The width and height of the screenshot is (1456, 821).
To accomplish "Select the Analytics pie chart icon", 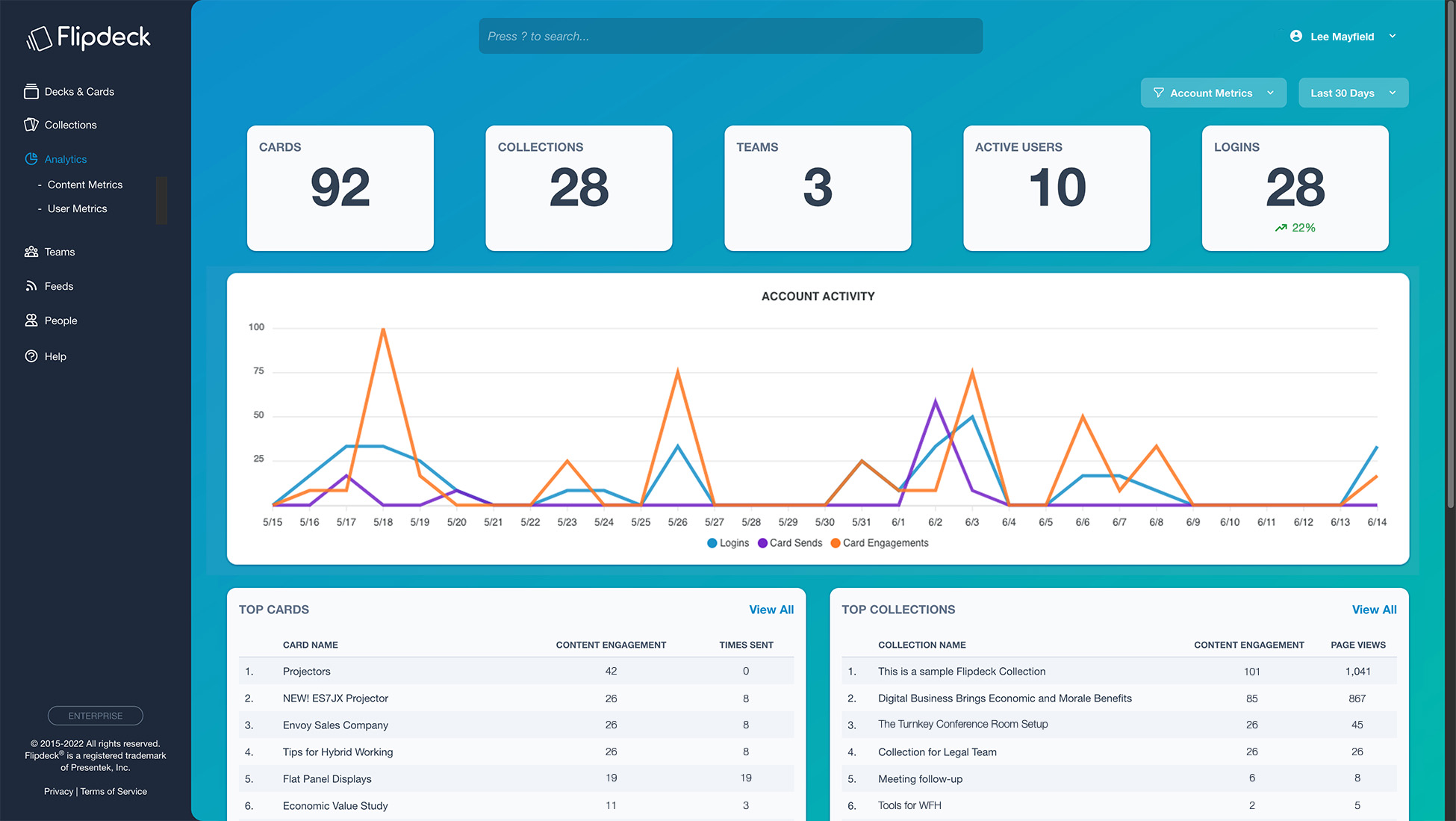I will click(31, 159).
